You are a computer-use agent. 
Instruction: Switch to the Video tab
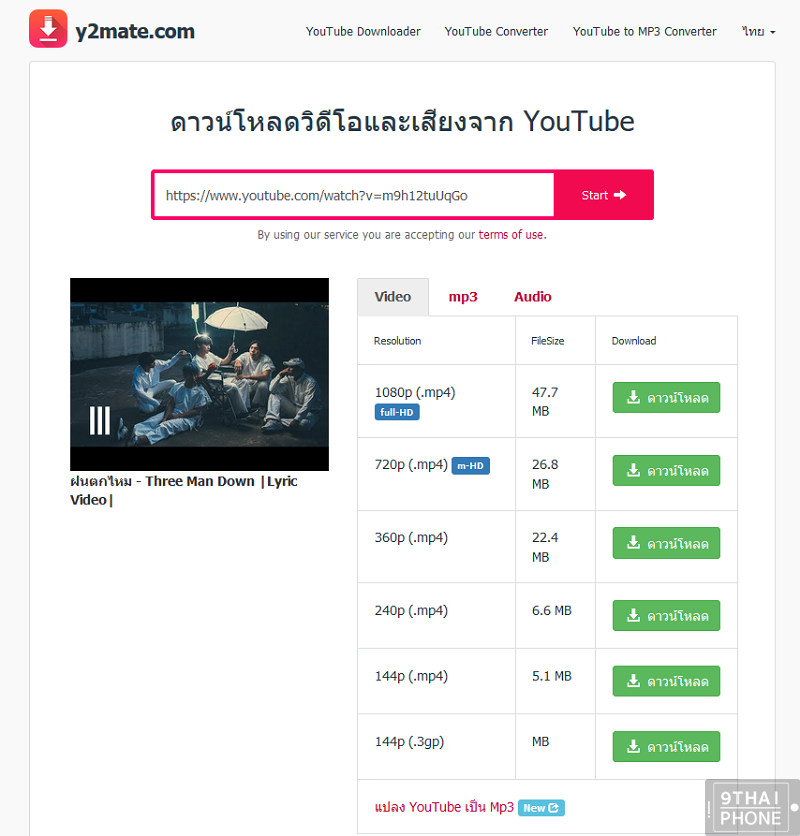tap(393, 297)
